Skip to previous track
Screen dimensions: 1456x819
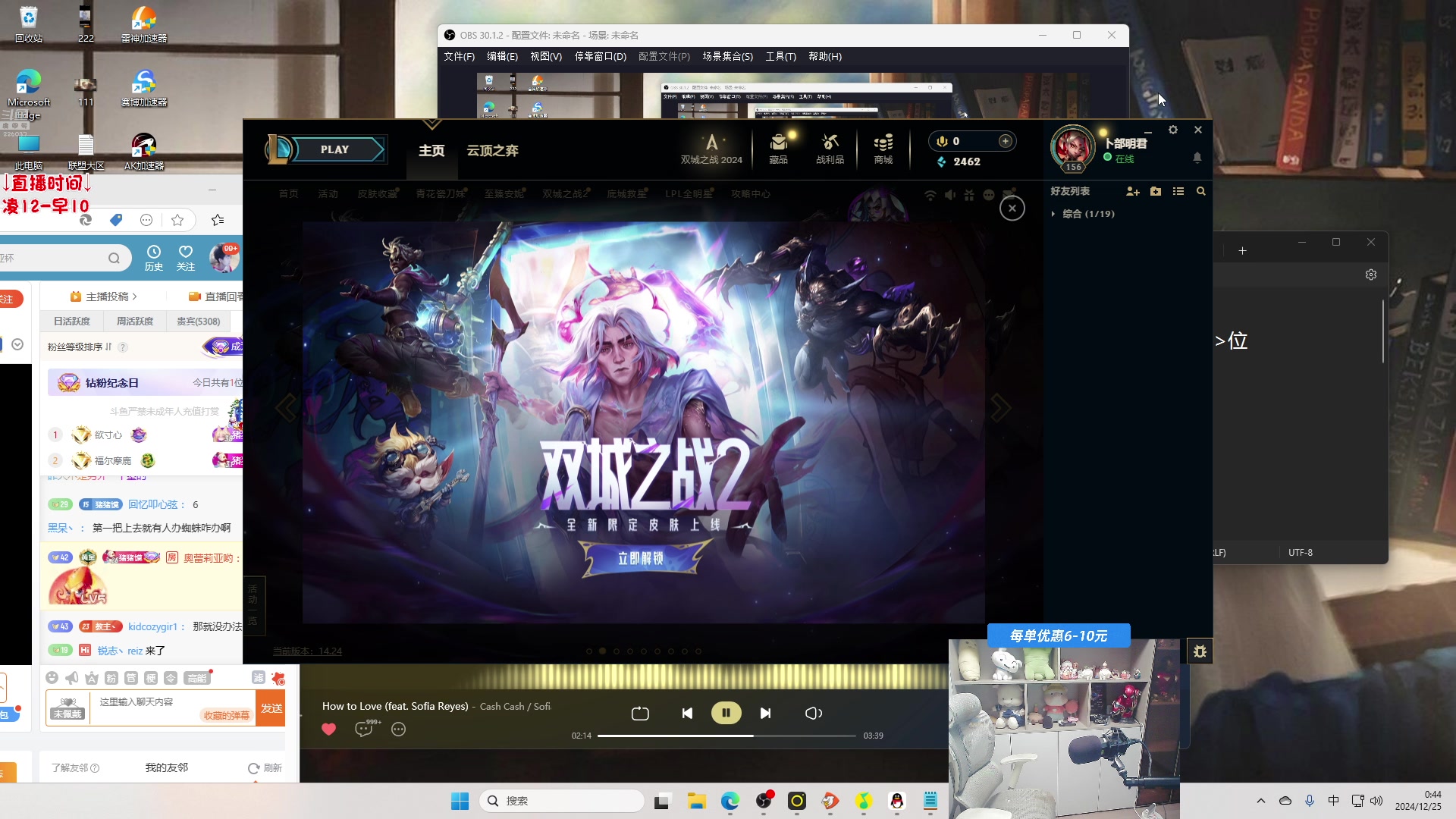point(687,713)
